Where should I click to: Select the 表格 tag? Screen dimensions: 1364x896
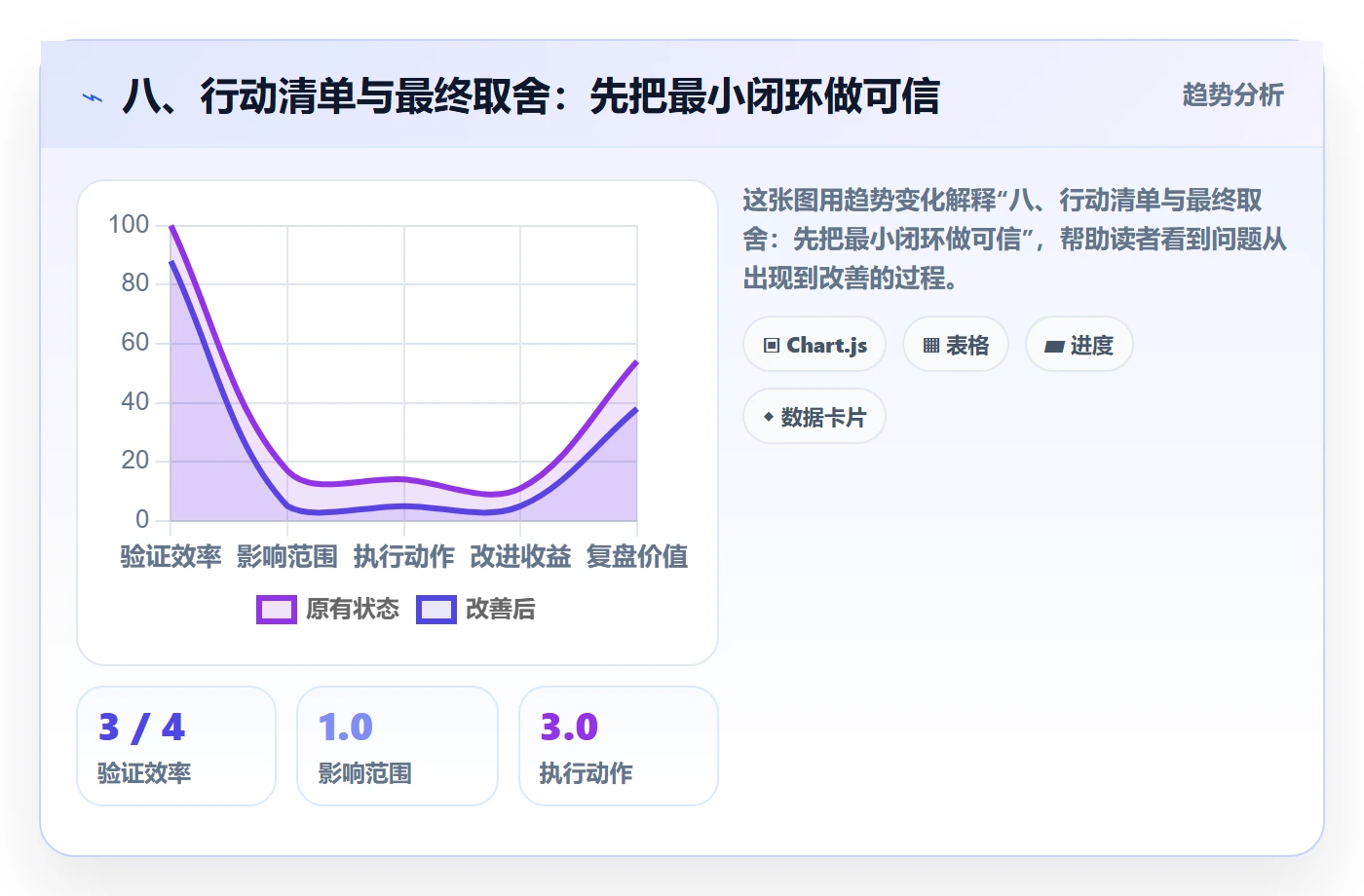click(x=956, y=345)
